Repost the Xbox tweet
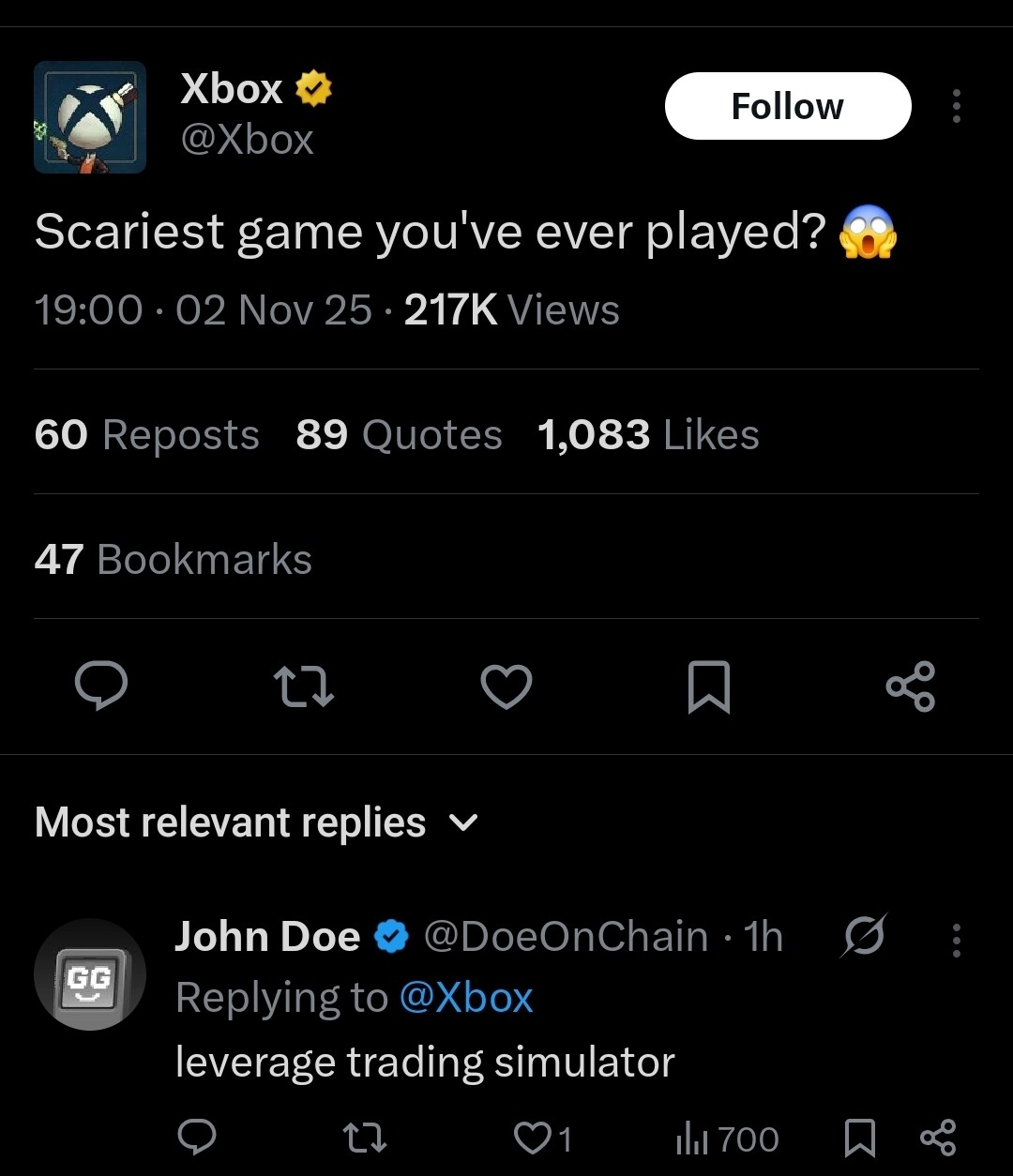The height and width of the screenshot is (1176, 1013). click(303, 686)
